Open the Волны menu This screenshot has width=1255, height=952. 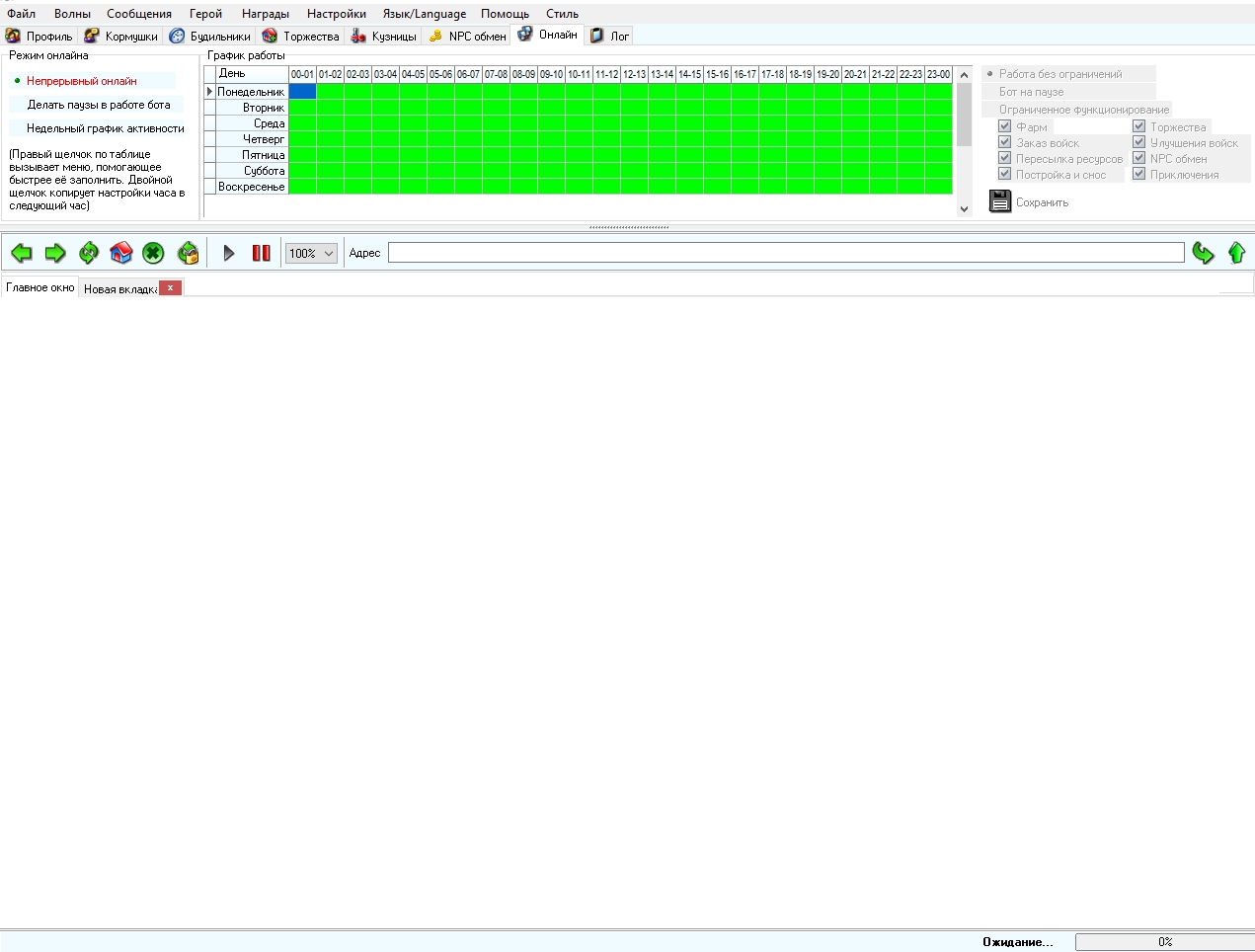(72, 14)
